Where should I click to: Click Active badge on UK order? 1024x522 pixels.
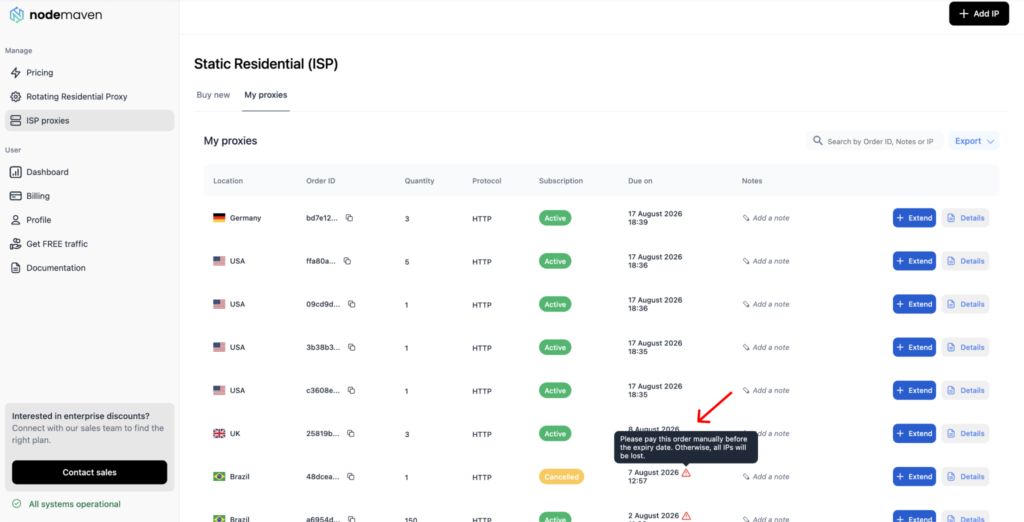tap(555, 434)
